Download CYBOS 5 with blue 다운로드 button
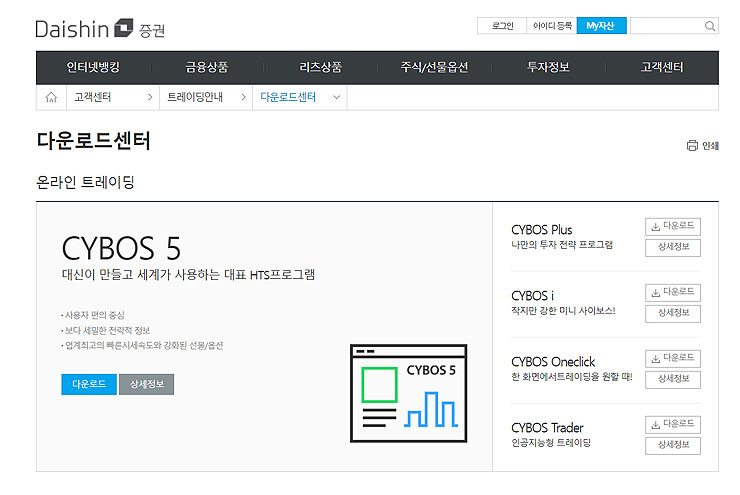The image size is (740, 495). coord(89,384)
